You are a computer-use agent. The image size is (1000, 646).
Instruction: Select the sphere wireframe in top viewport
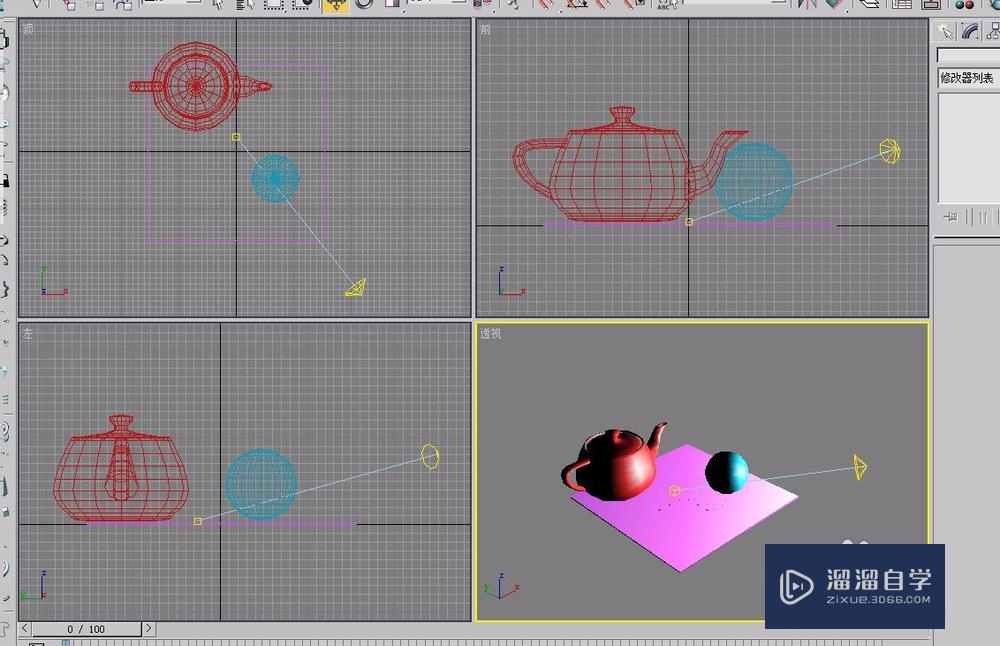[x=276, y=179]
